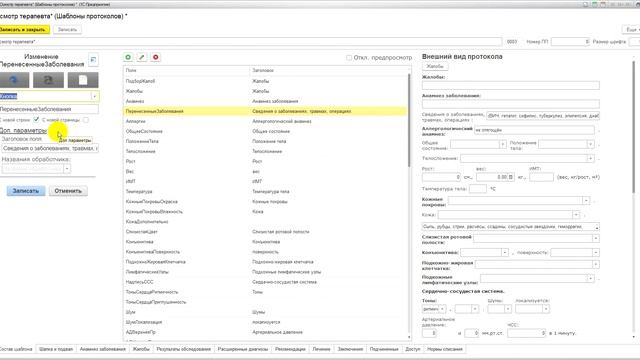Open 'Подкожно-жировая клетчатка' dropdown
The image size is (640, 360).
(x=596, y=264)
